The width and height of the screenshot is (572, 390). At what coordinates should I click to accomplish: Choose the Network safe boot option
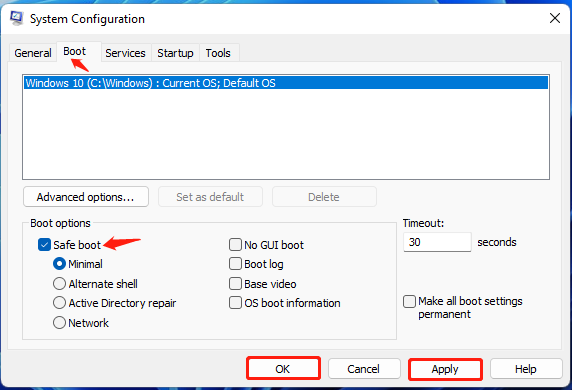59,323
